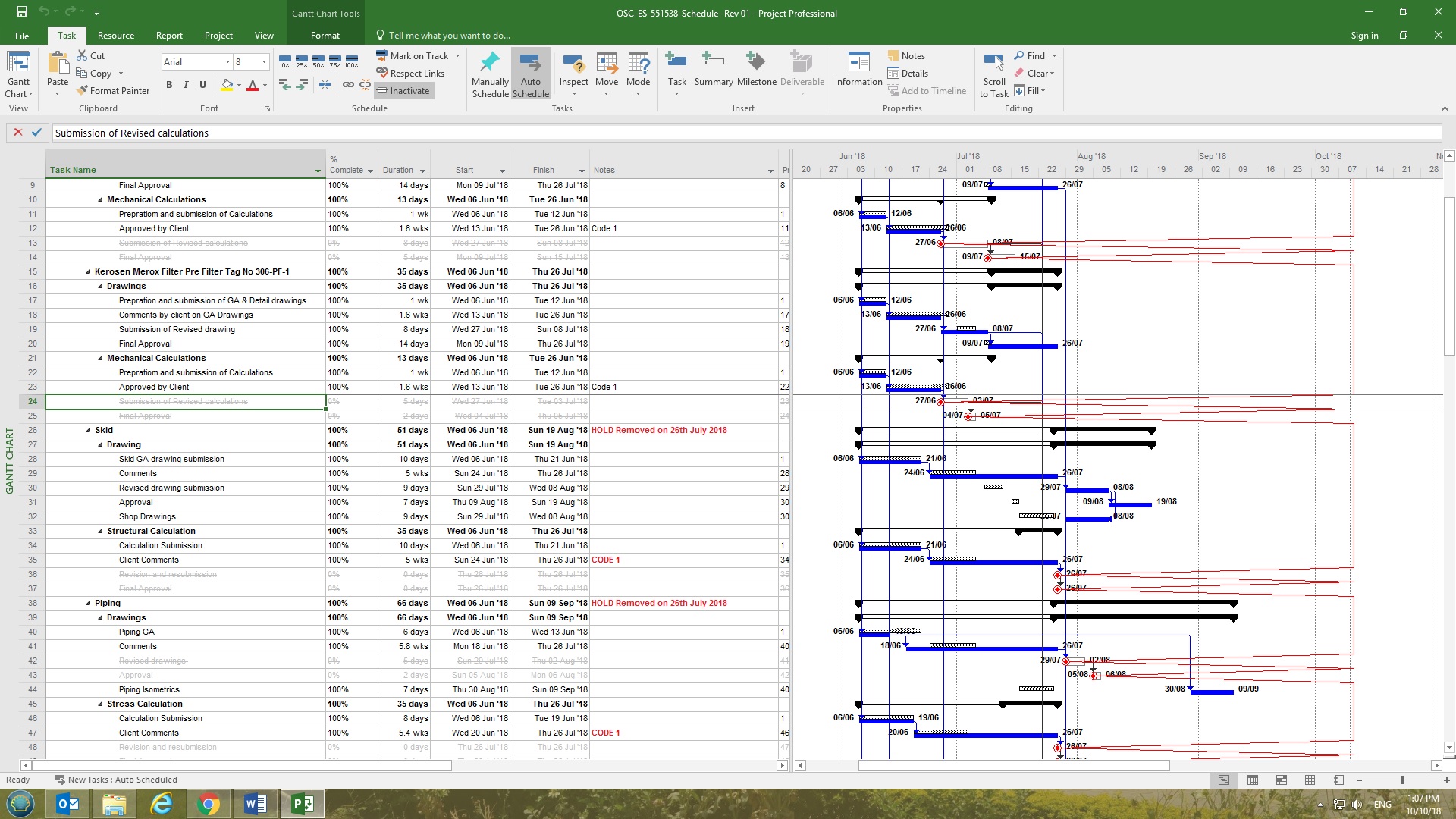The image size is (1456, 819).
Task: Insert a Summary task
Action: click(x=714, y=69)
